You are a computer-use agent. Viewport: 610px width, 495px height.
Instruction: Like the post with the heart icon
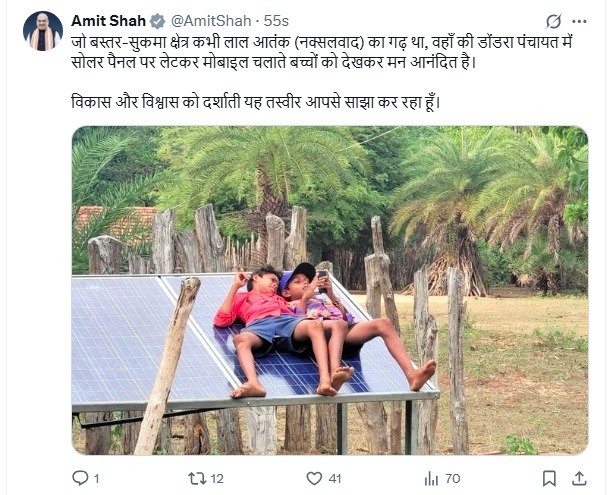tap(315, 478)
